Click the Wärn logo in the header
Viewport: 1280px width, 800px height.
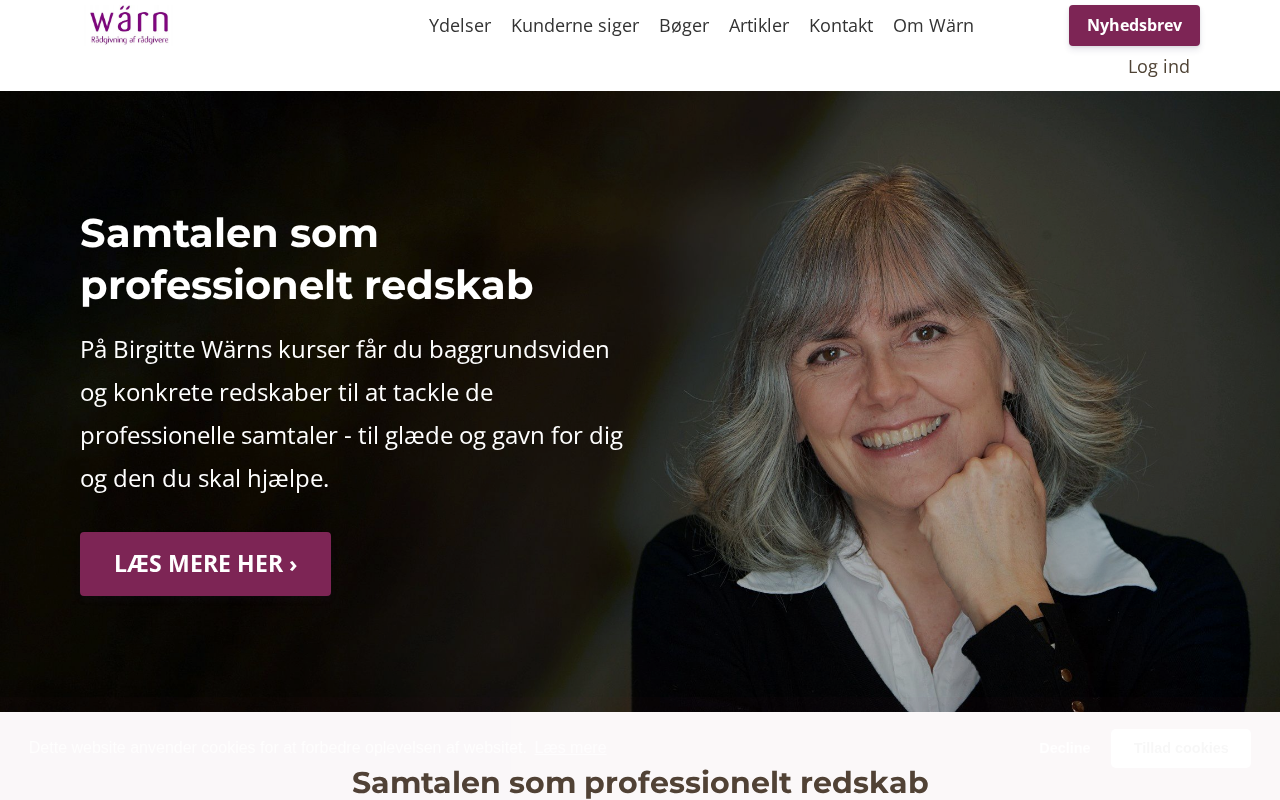(129, 25)
